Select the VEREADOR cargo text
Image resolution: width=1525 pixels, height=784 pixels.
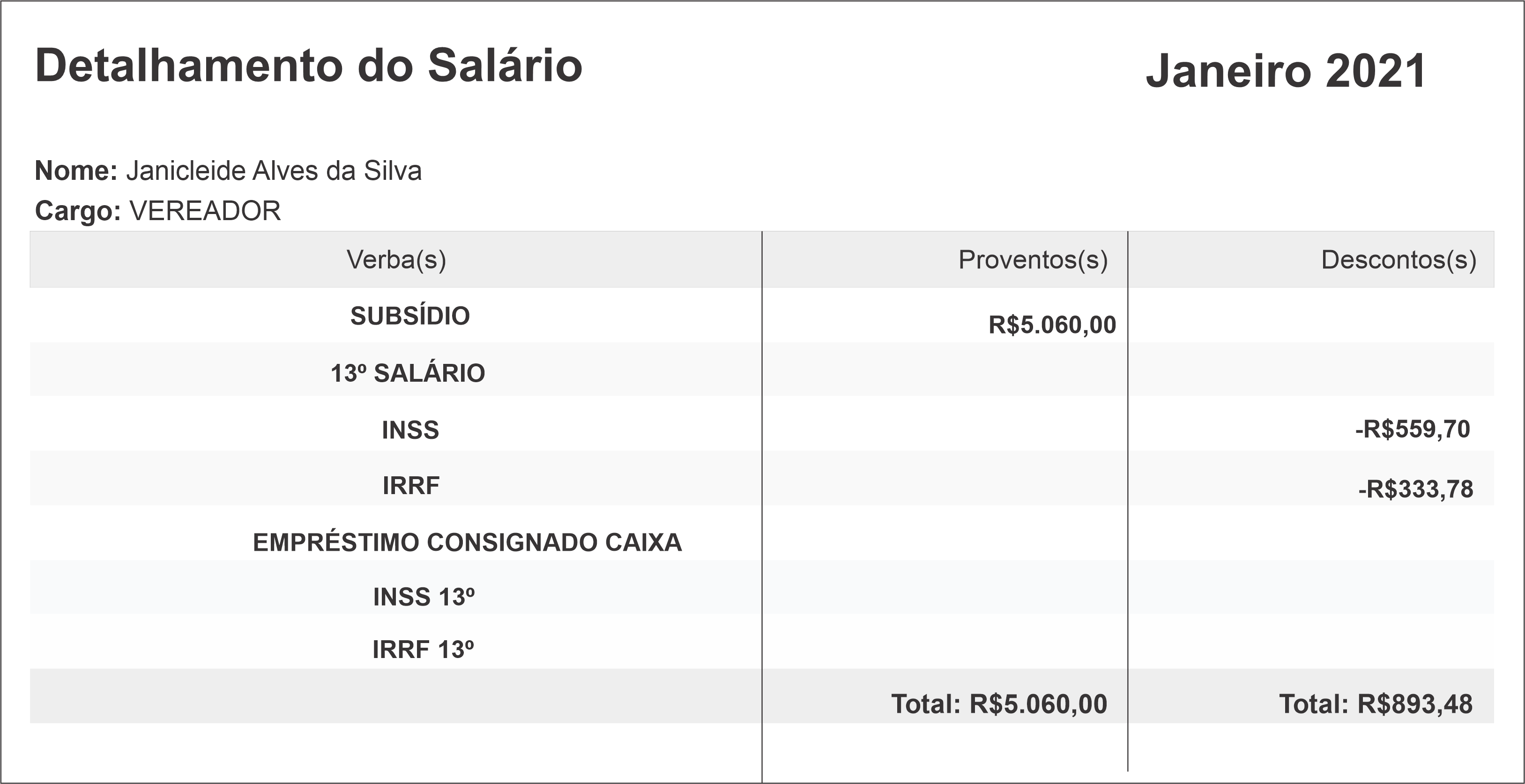click(x=205, y=211)
